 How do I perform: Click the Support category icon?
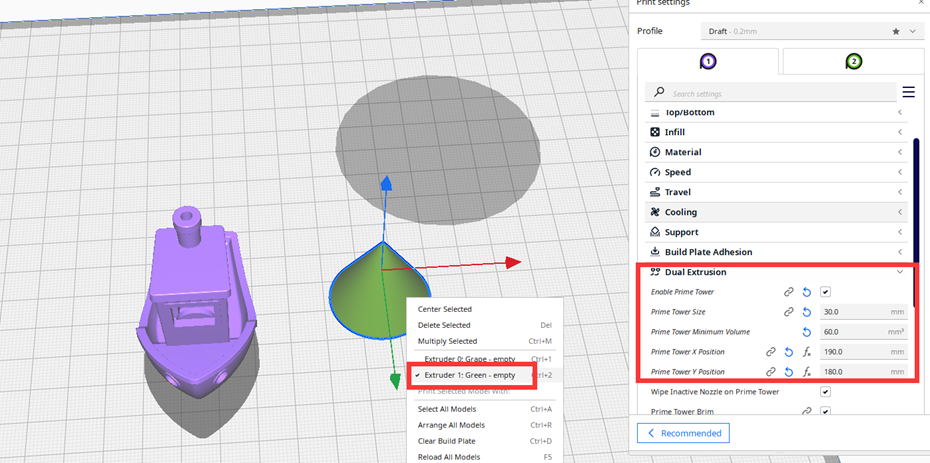point(655,232)
